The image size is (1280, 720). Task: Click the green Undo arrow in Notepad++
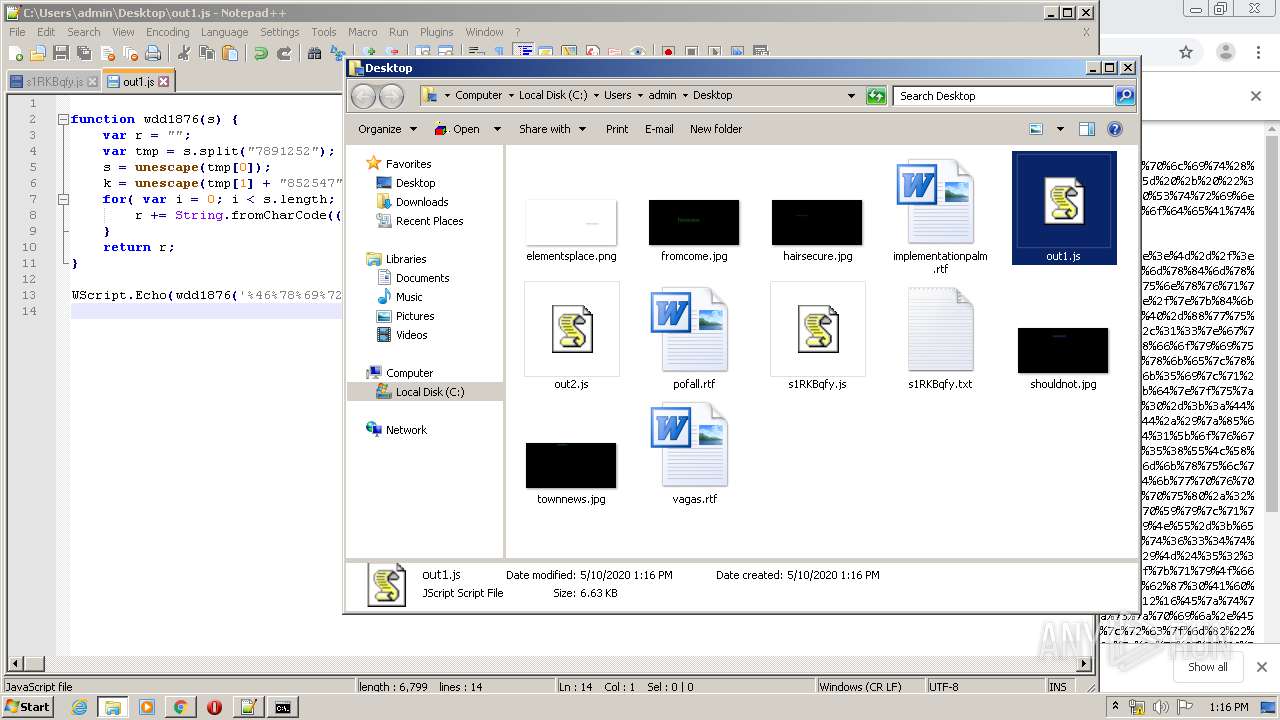click(x=261, y=53)
